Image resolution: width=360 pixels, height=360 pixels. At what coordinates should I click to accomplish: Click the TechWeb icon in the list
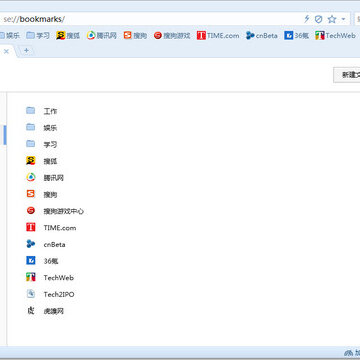pyautogui.click(x=31, y=277)
